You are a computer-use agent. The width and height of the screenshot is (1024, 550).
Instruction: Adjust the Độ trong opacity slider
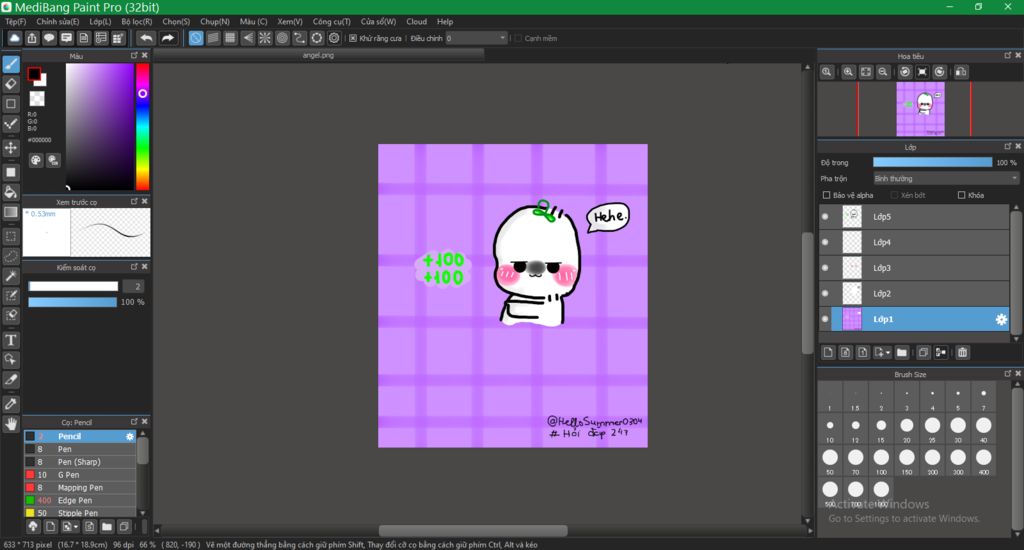click(933, 163)
